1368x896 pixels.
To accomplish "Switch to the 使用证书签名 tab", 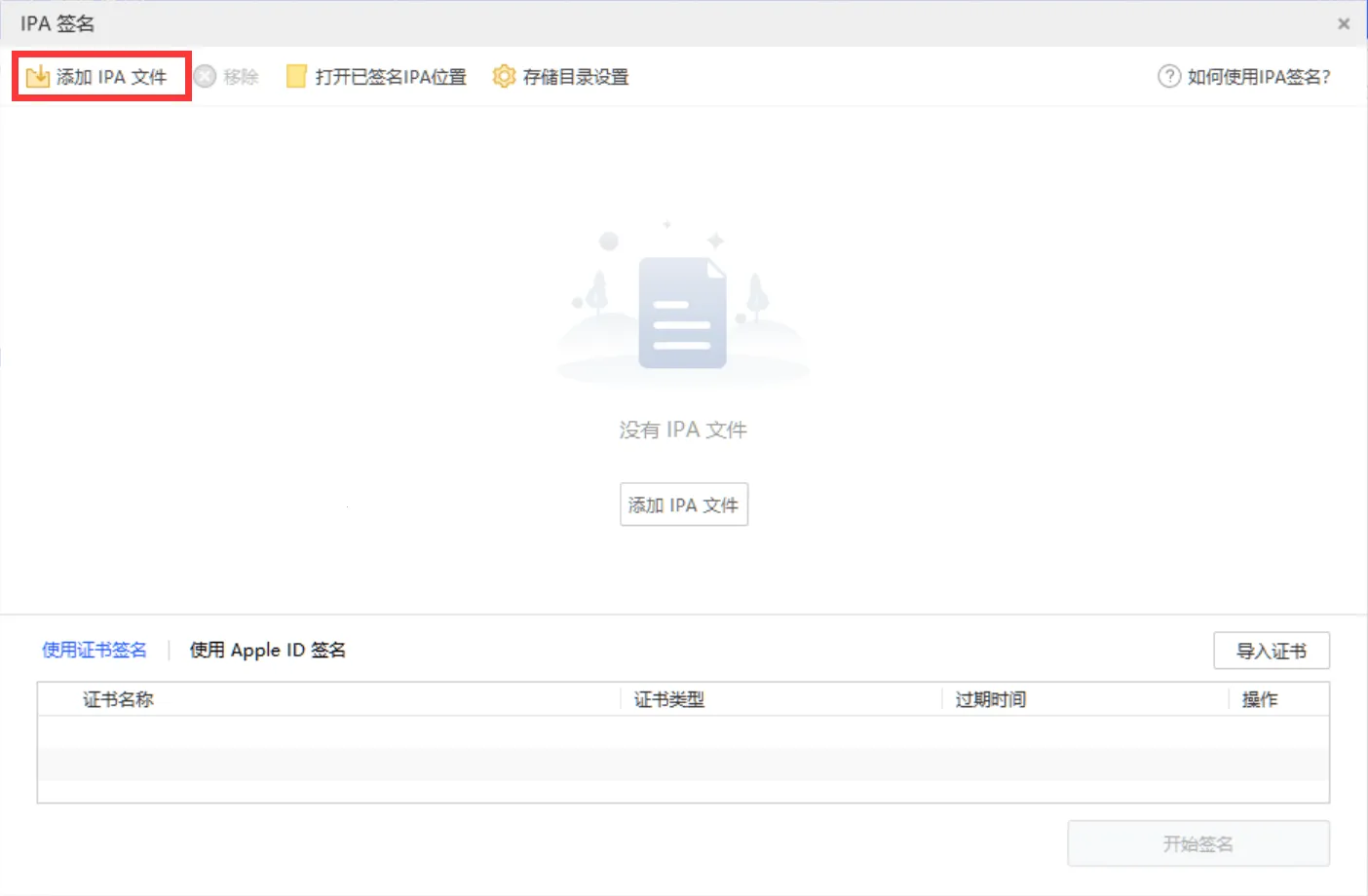I will coord(95,650).
